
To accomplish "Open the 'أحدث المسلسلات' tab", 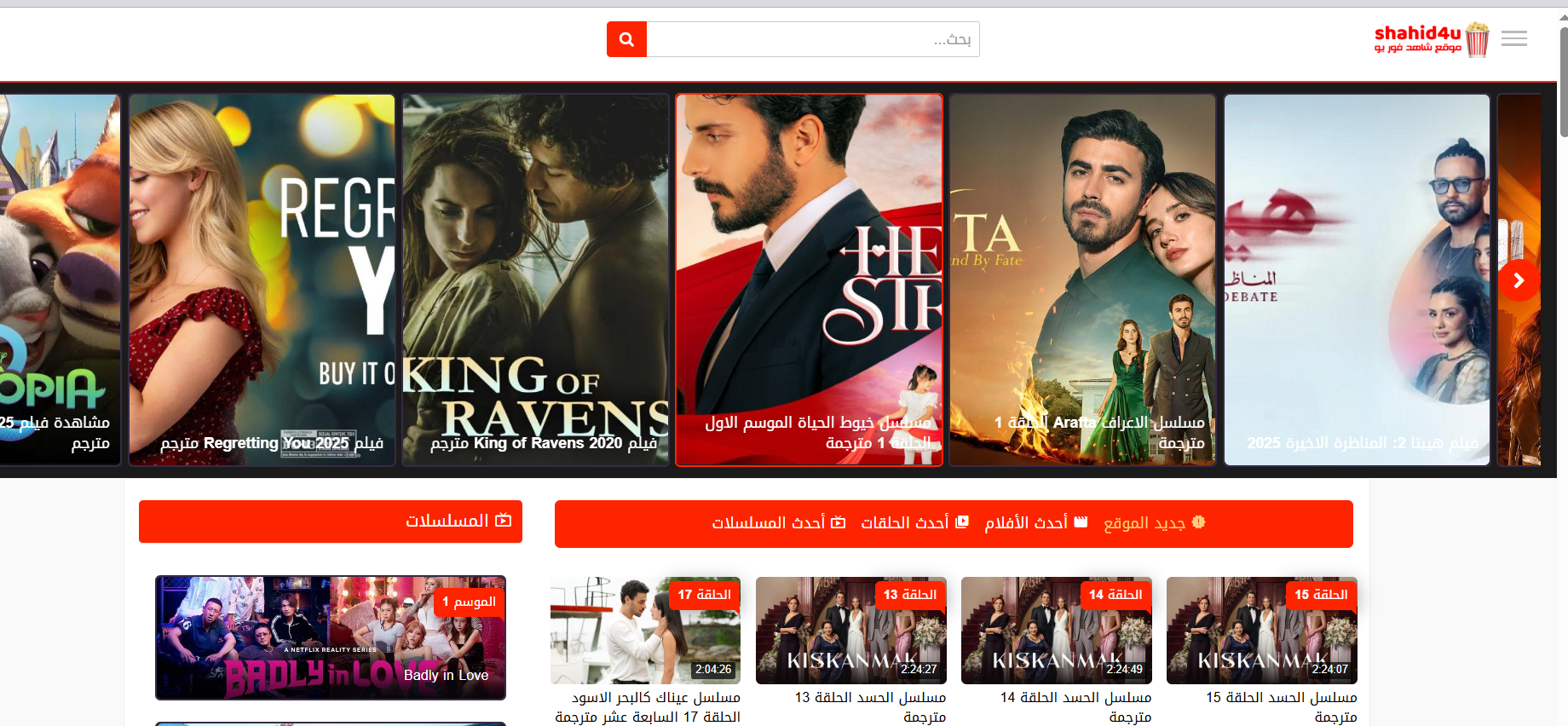I will (777, 522).
